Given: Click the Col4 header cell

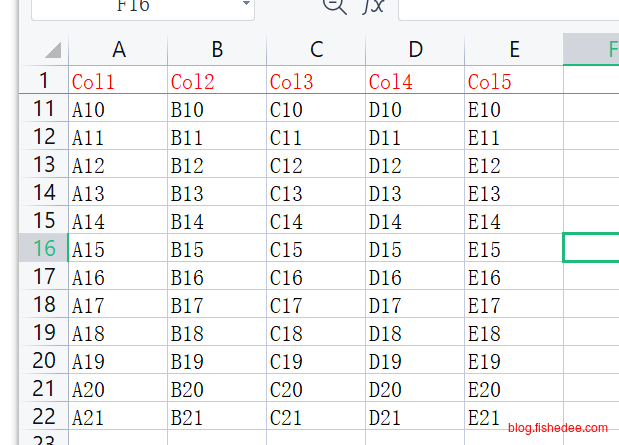Looking at the screenshot, I should click(415, 81).
